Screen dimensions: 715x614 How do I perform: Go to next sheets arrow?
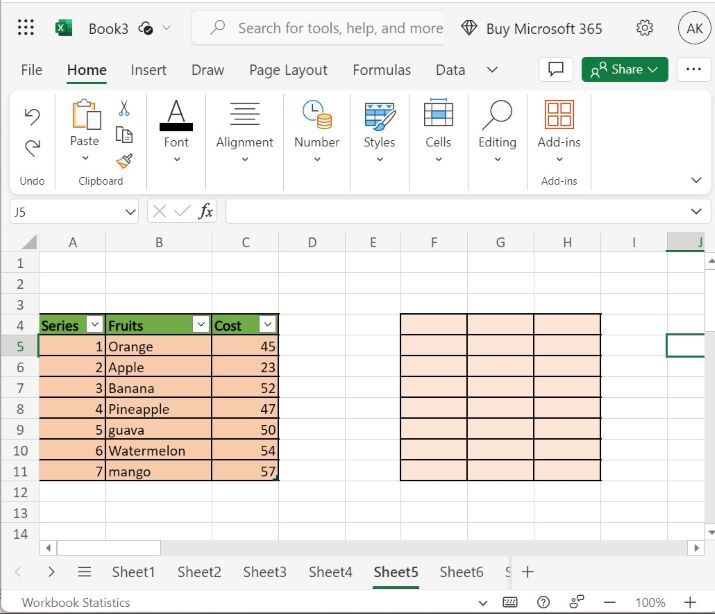51,572
